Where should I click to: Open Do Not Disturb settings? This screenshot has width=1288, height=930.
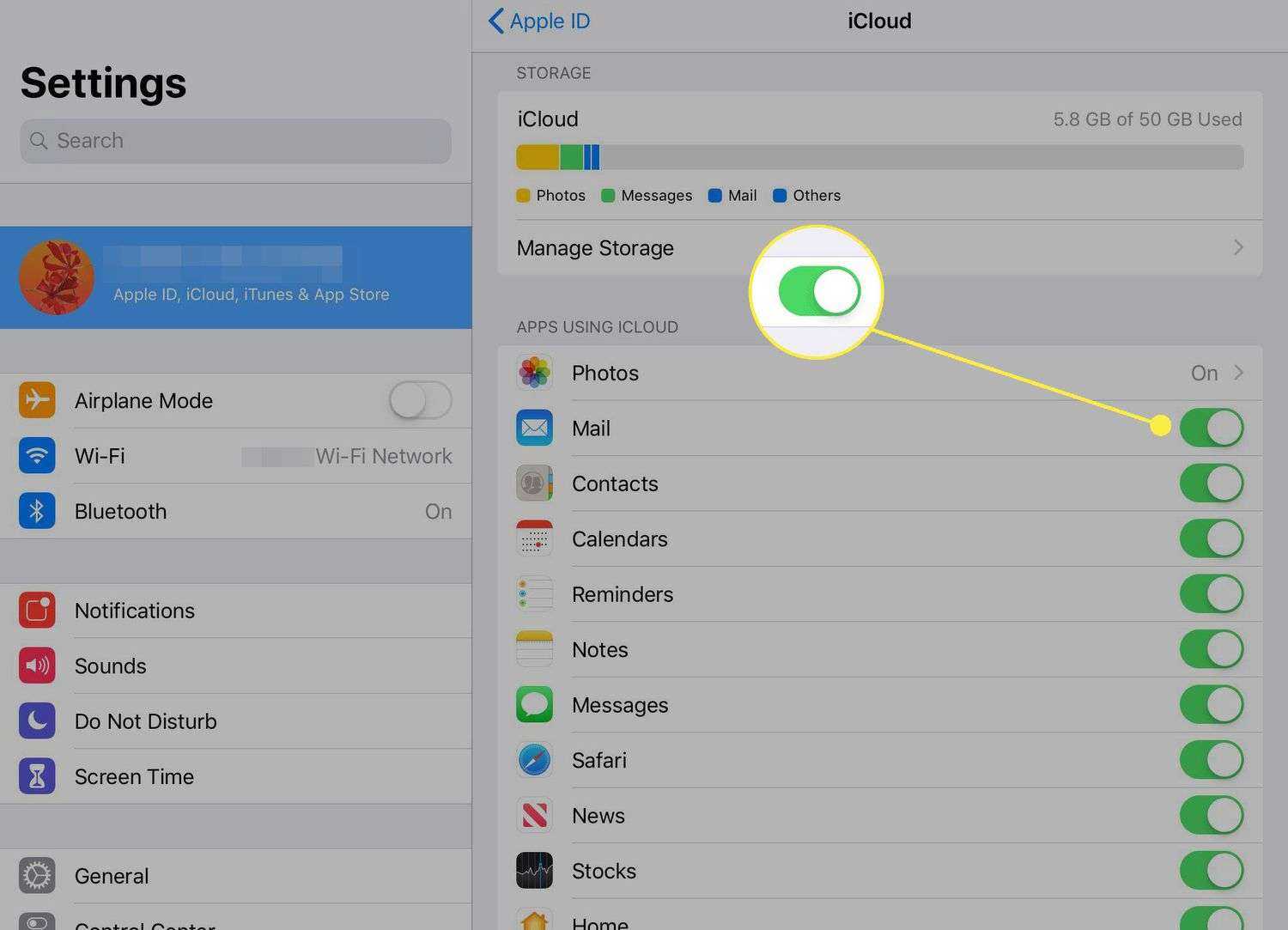click(x=236, y=721)
